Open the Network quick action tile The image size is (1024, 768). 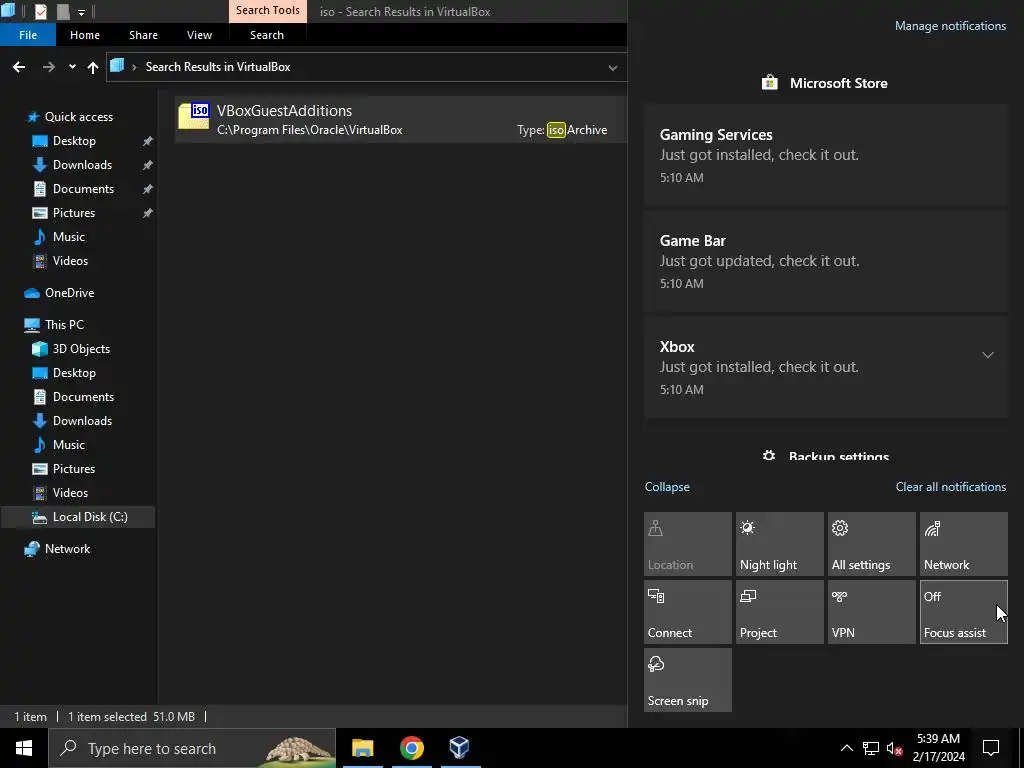(964, 544)
